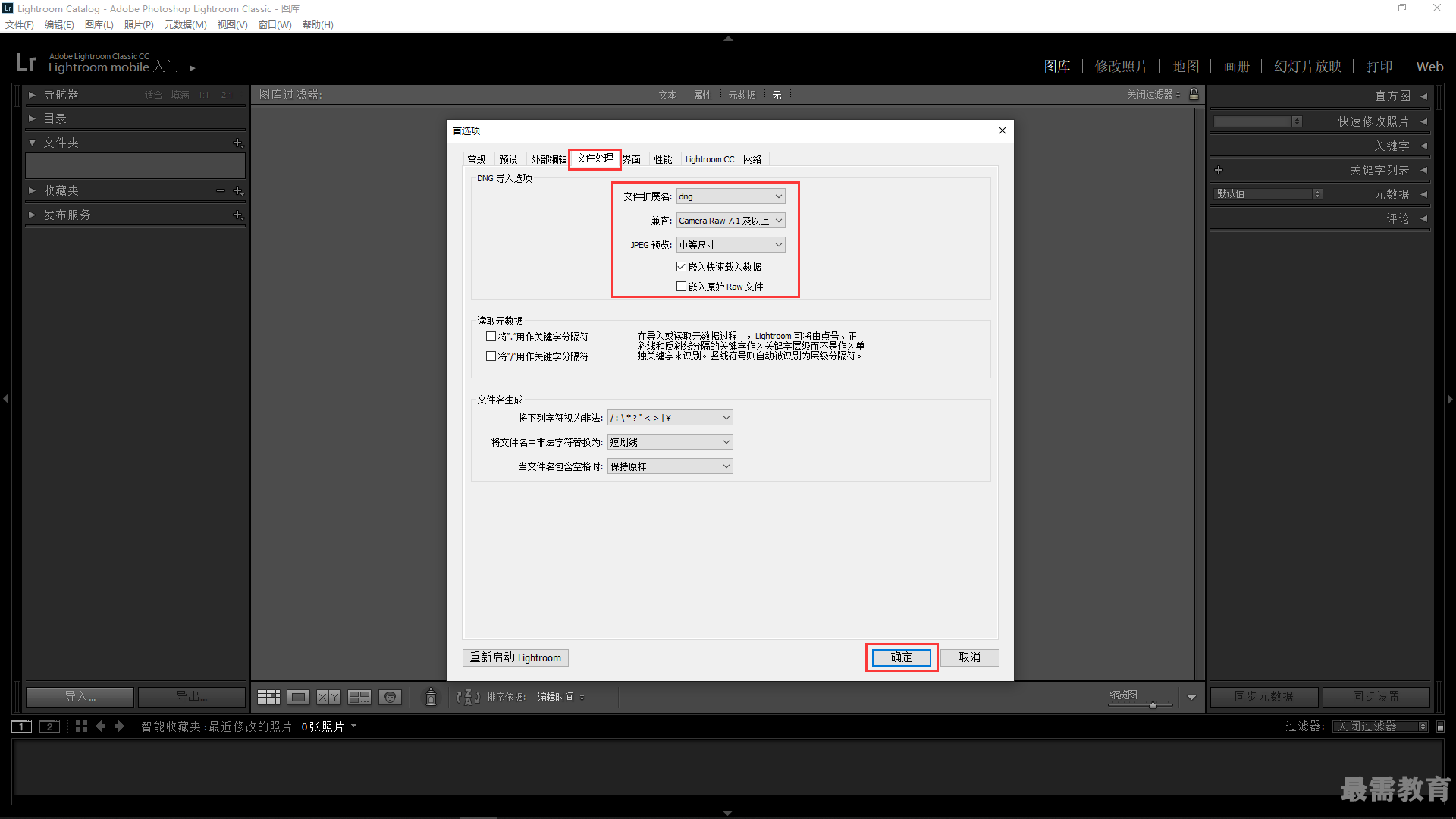Collapse the Folders panel
This screenshot has height=819, width=1456.
point(32,143)
